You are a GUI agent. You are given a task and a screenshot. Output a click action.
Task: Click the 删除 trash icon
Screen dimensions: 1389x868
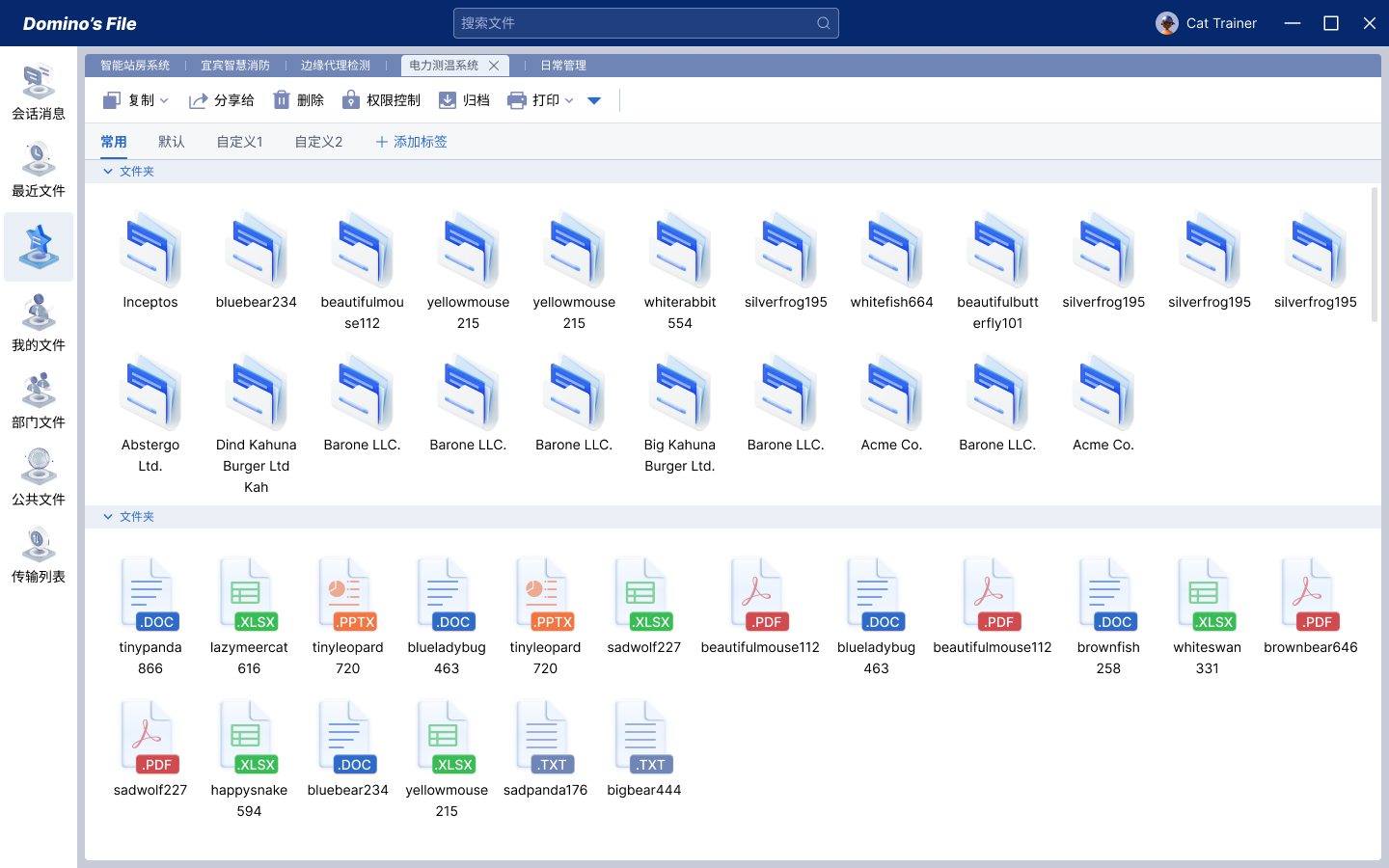282,100
